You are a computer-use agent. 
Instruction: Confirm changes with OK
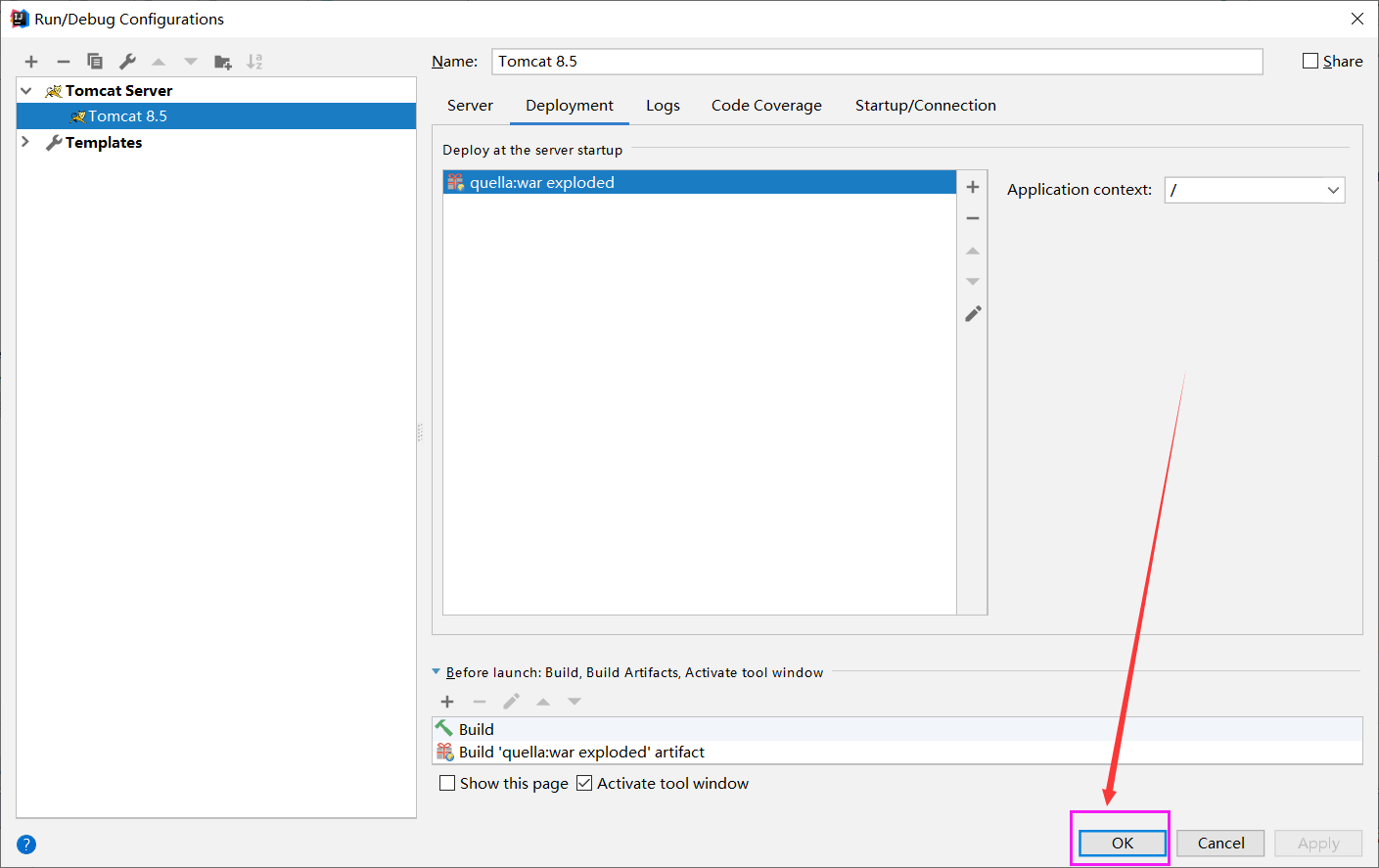coord(1121,843)
